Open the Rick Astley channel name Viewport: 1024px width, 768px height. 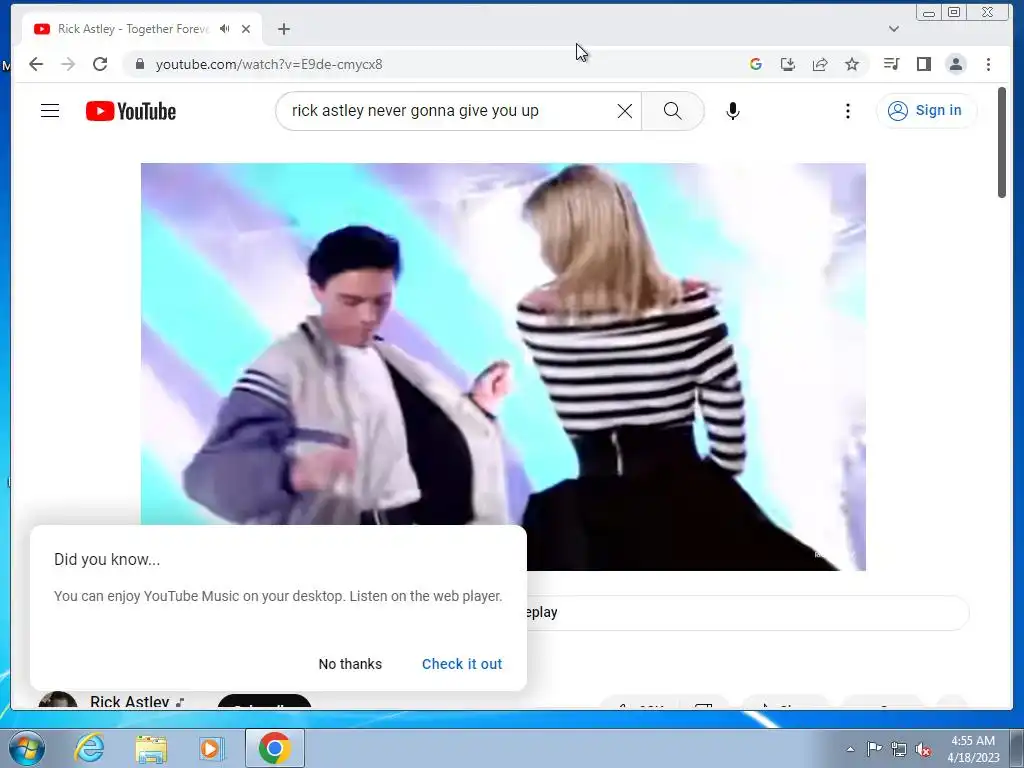129,701
